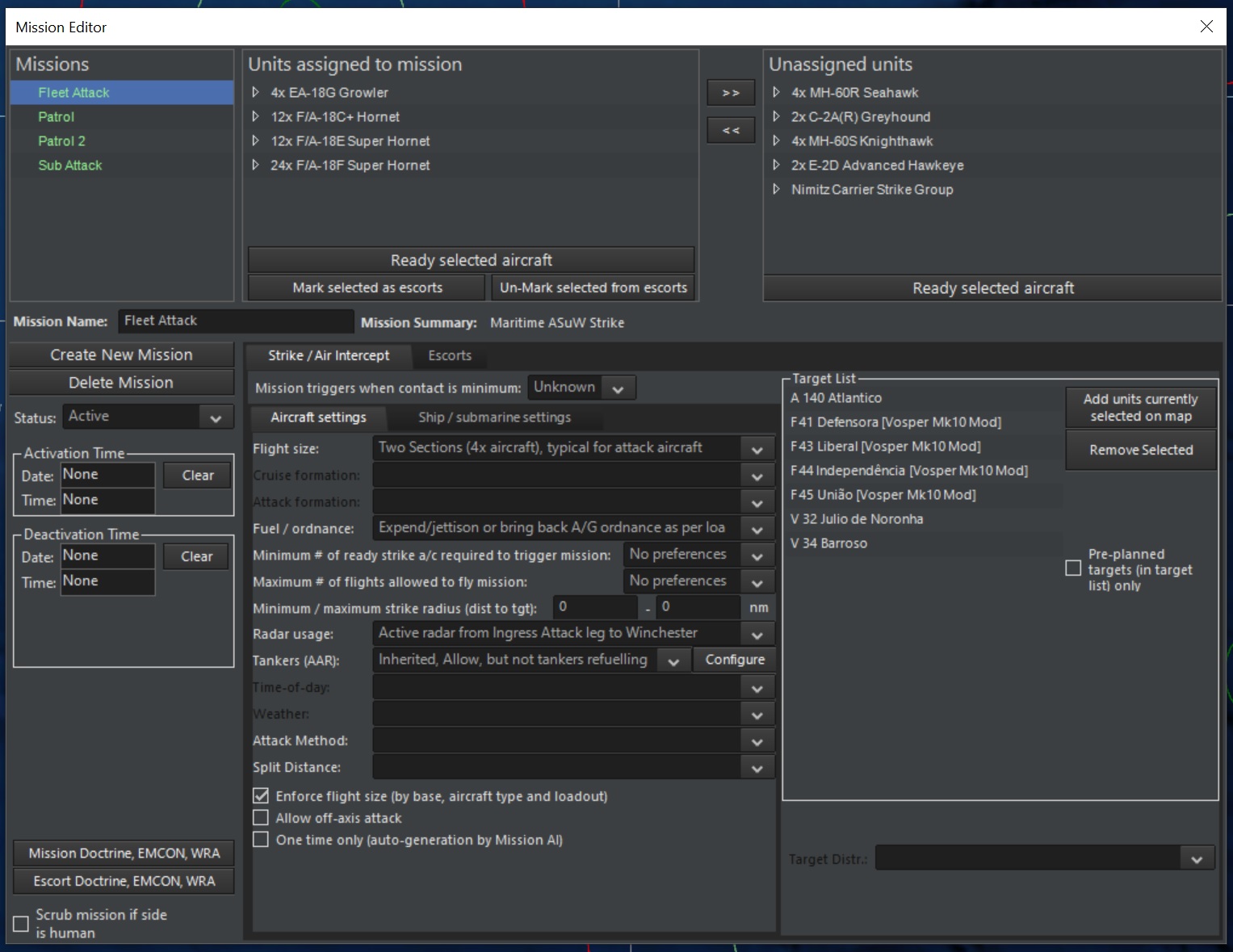Viewport: 1233px width, 952px height.
Task: Expand the 24x F/A-18F Super Hornet group
Action: [x=255, y=166]
